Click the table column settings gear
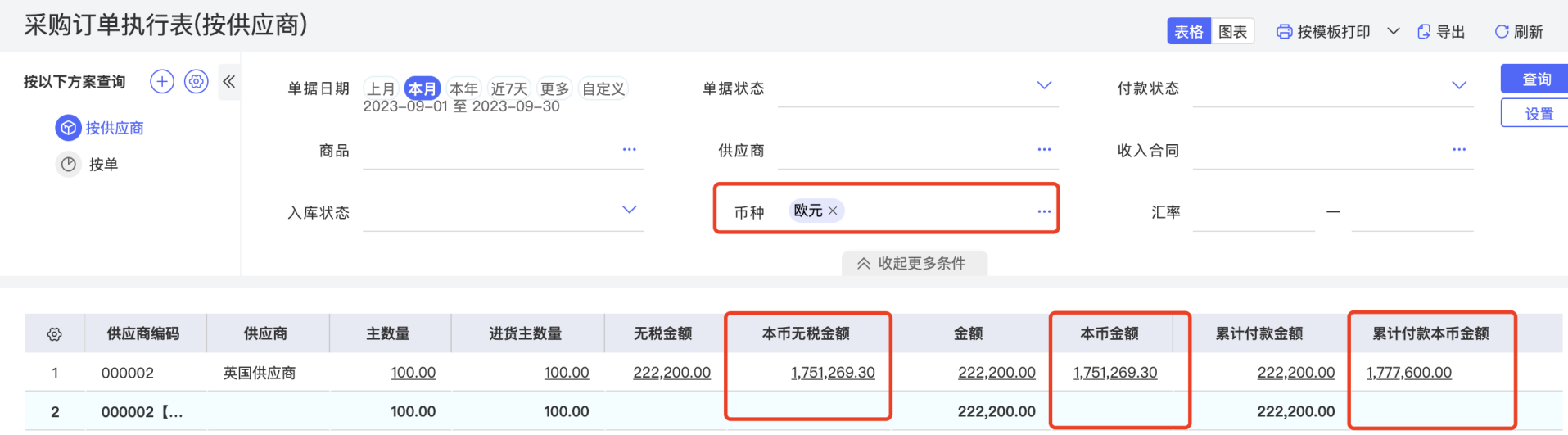The image size is (1568, 435). tap(55, 334)
